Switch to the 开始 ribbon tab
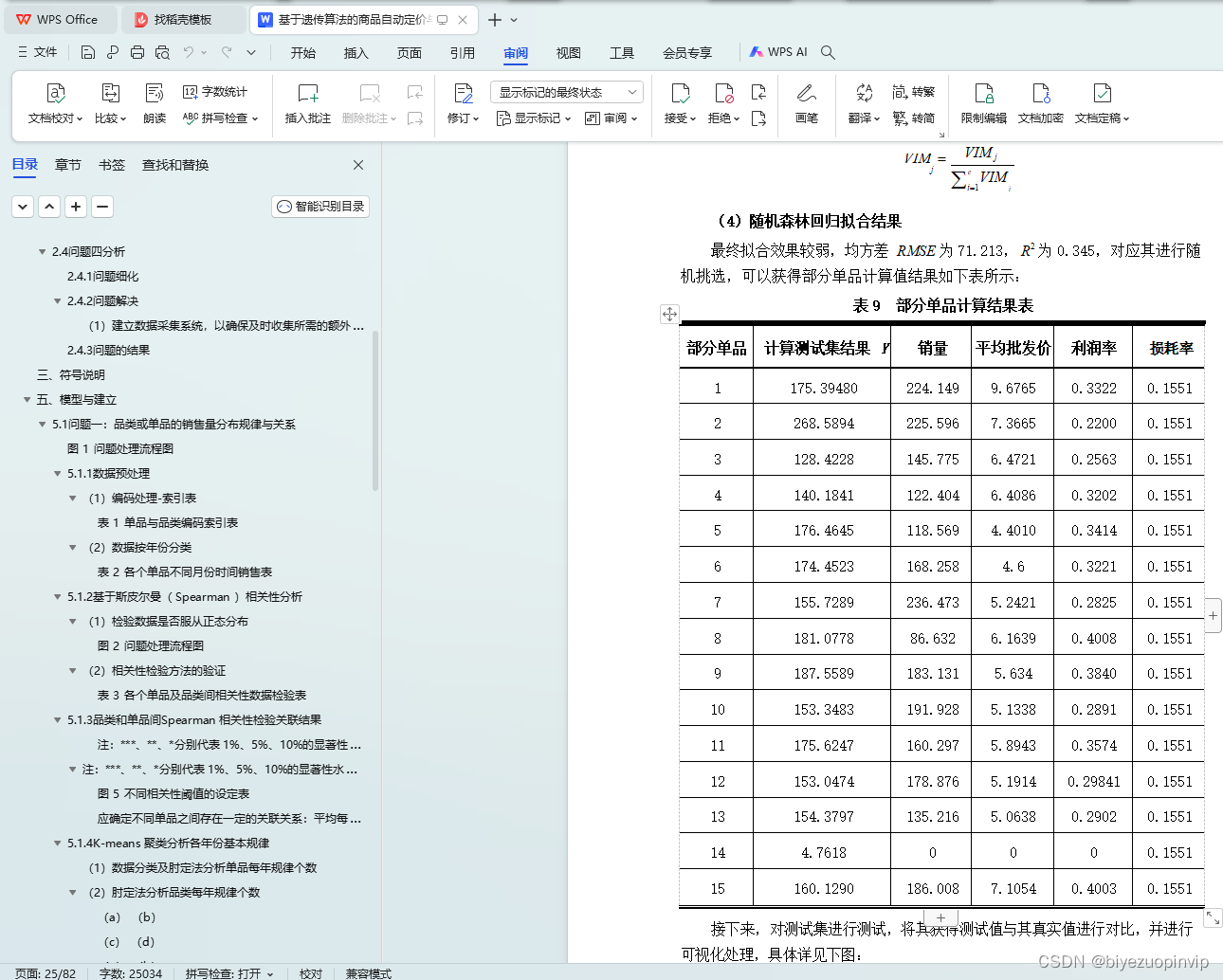The height and width of the screenshot is (980, 1223). (303, 53)
